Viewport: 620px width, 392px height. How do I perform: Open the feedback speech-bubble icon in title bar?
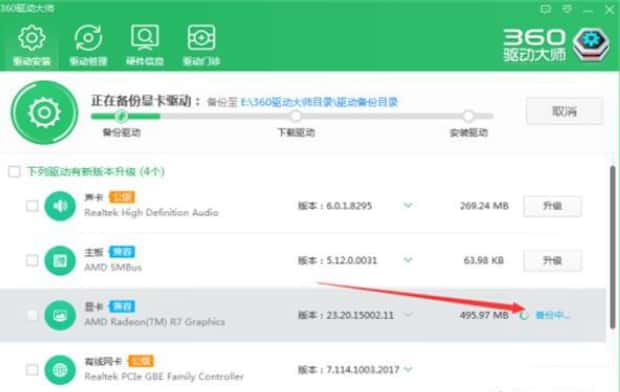click(546, 9)
